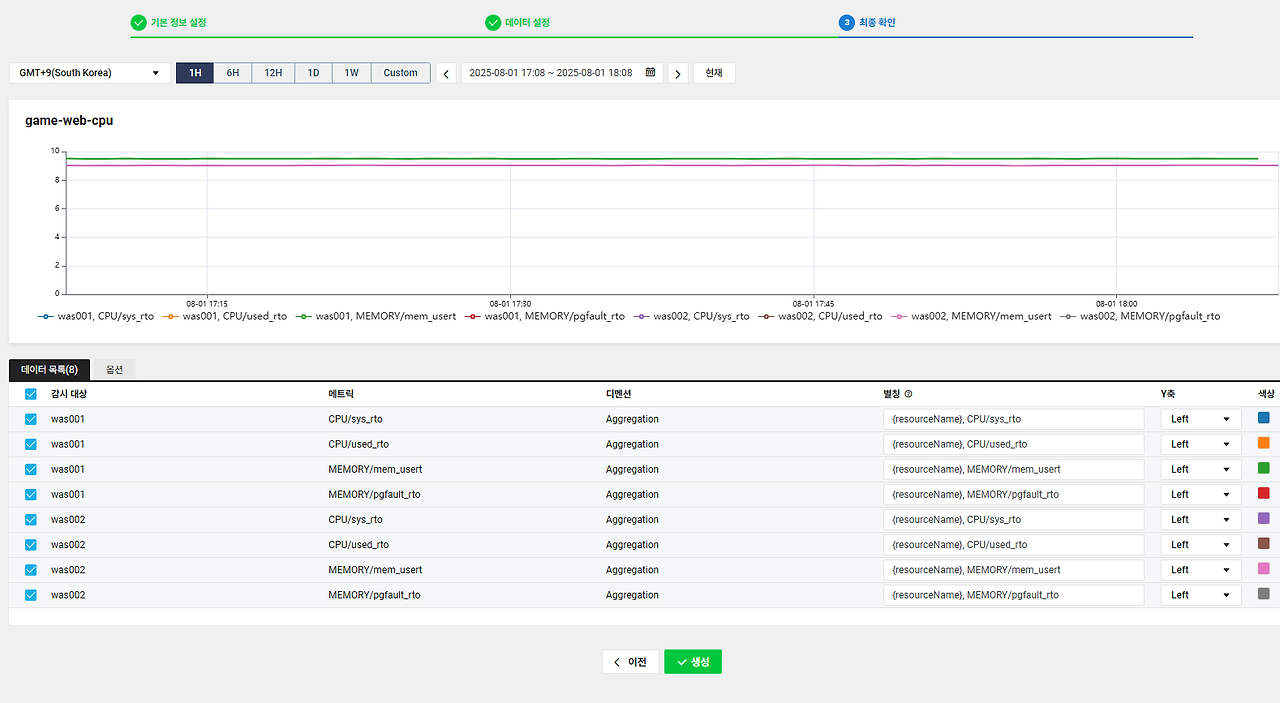The image size is (1280, 703).
Task: Click the 이전 button
Action: [630, 662]
